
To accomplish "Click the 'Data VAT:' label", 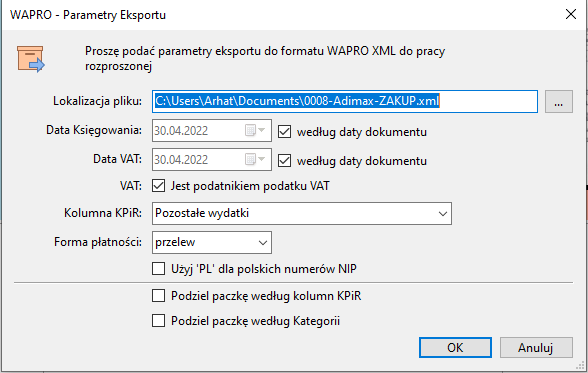I will pyautogui.click(x=118, y=159).
